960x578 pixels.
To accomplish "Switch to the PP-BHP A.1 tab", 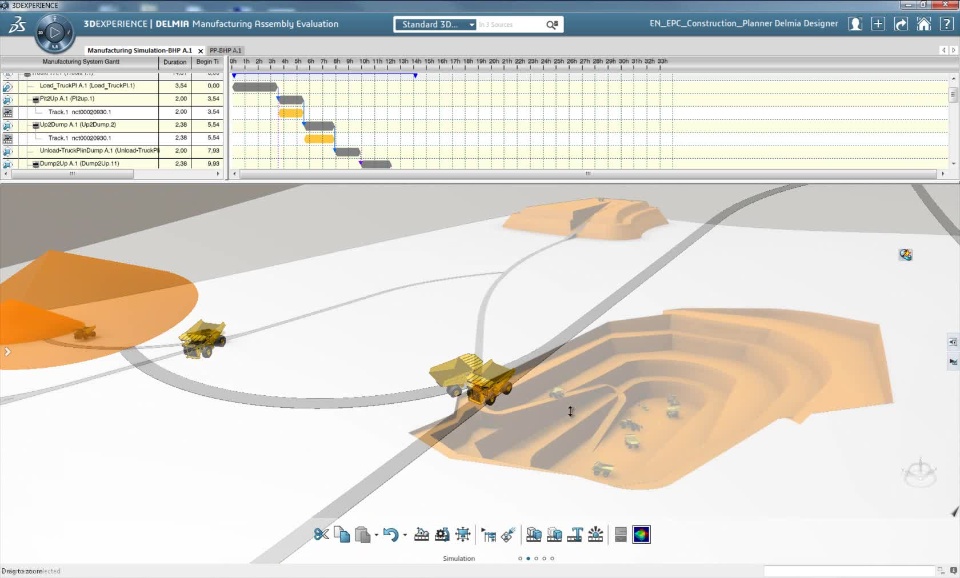I will (225, 50).
